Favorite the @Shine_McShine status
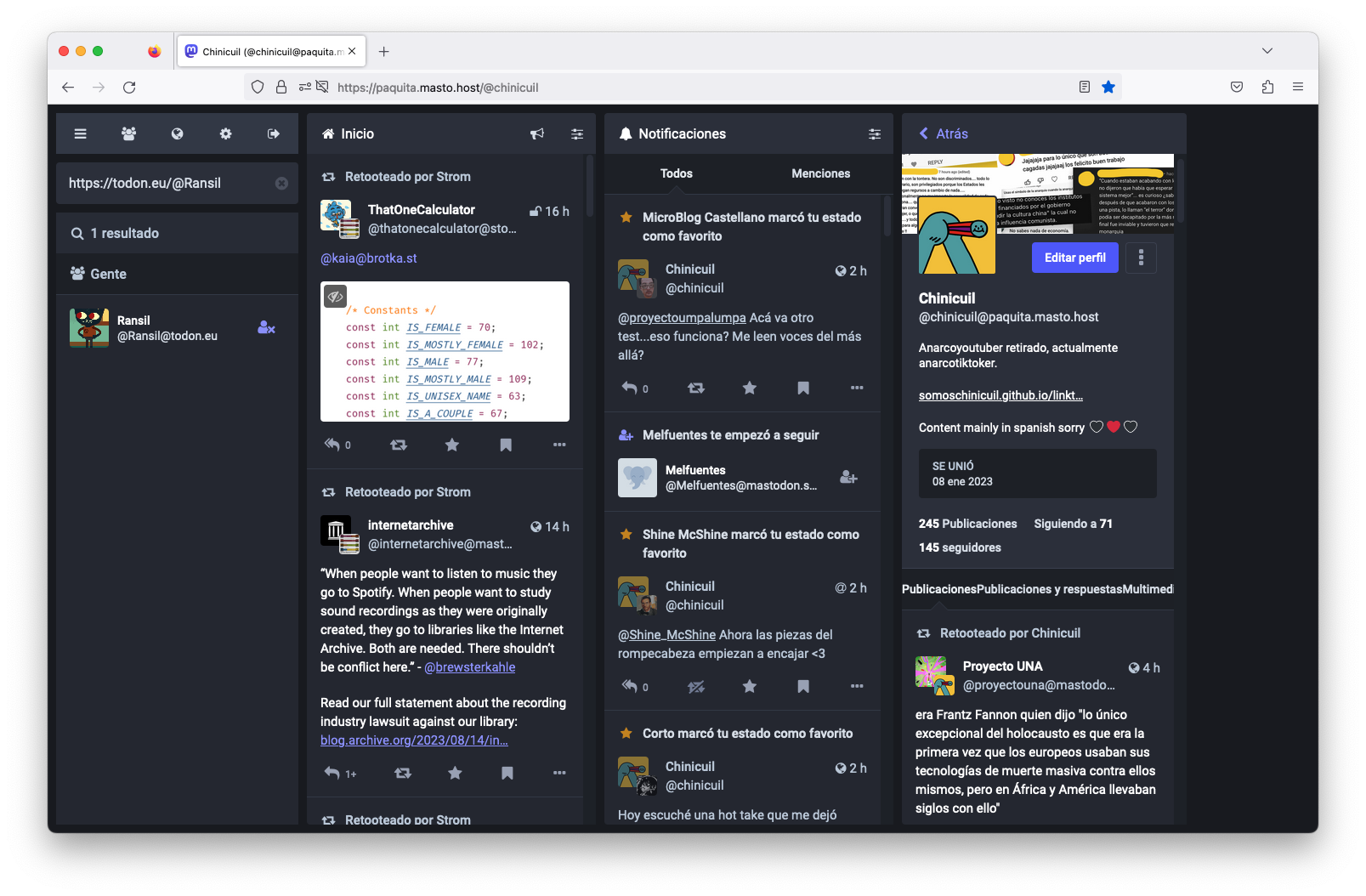The width and height of the screenshot is (1366, 896). point(750,686)
